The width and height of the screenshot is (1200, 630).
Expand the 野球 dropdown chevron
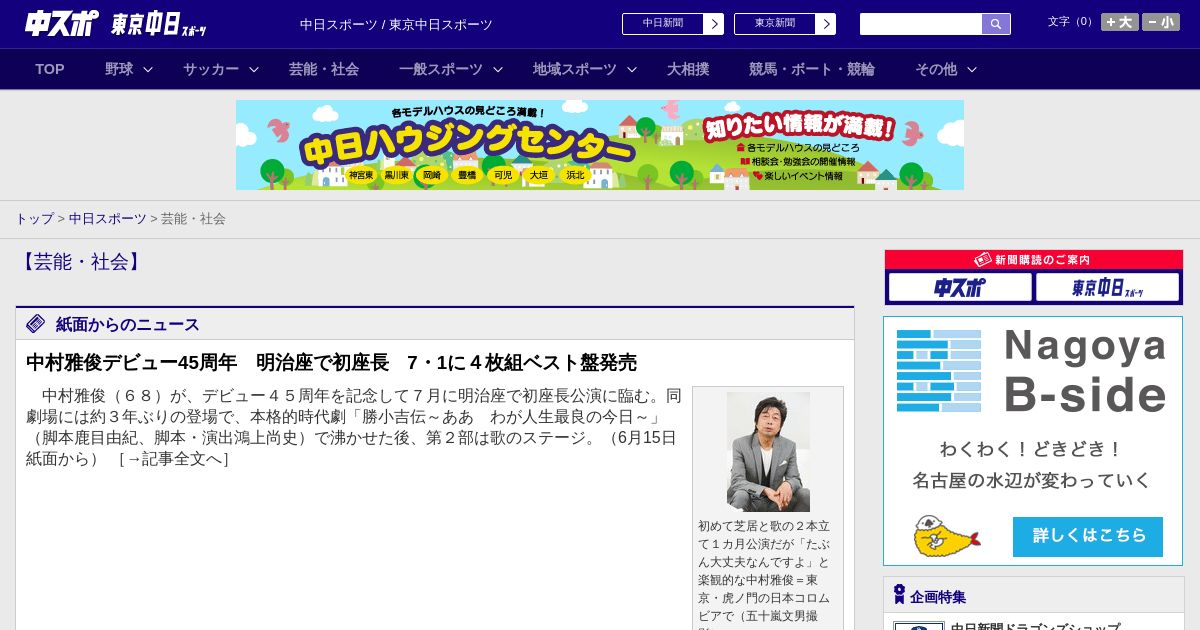pos(148,69)
